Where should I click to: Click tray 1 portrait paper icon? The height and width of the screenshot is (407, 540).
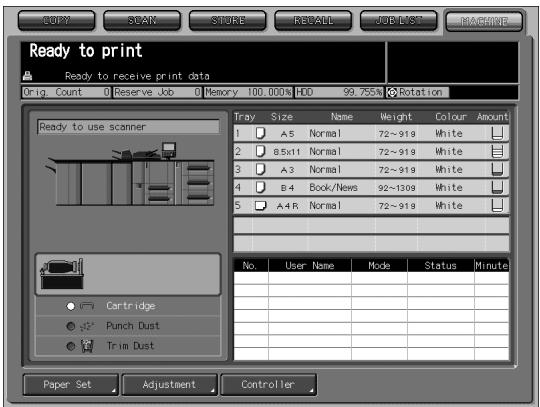click(x=260, y=133)
